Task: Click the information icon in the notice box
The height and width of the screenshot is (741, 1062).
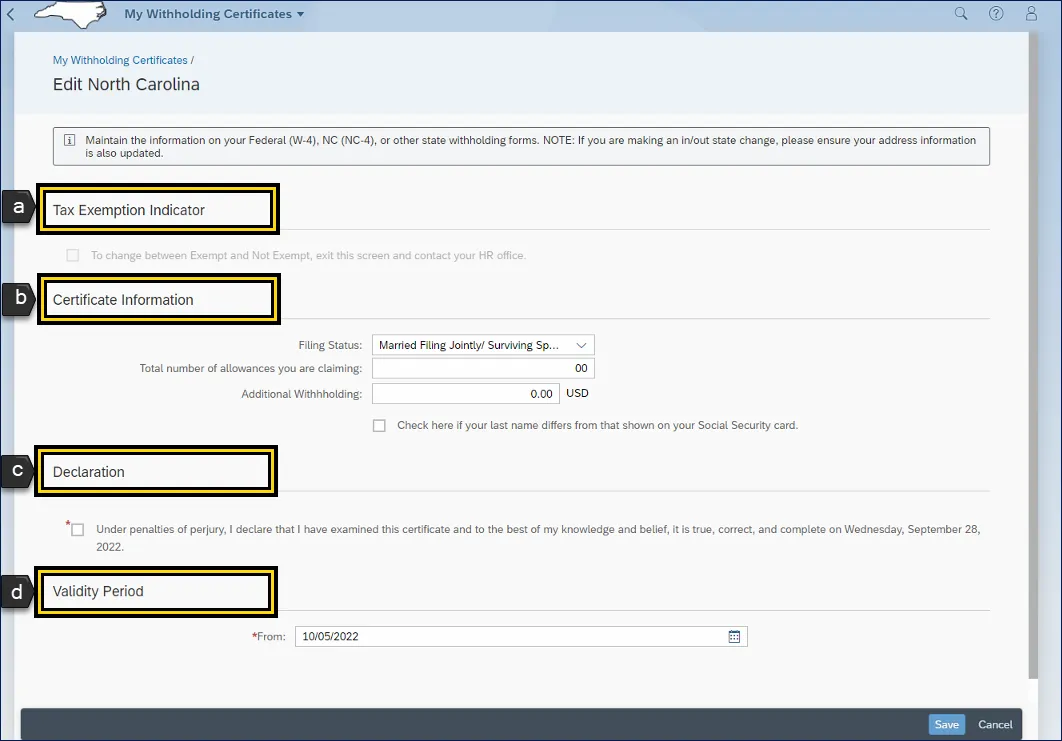Action: pyautogui.click(x=69, y=140)
